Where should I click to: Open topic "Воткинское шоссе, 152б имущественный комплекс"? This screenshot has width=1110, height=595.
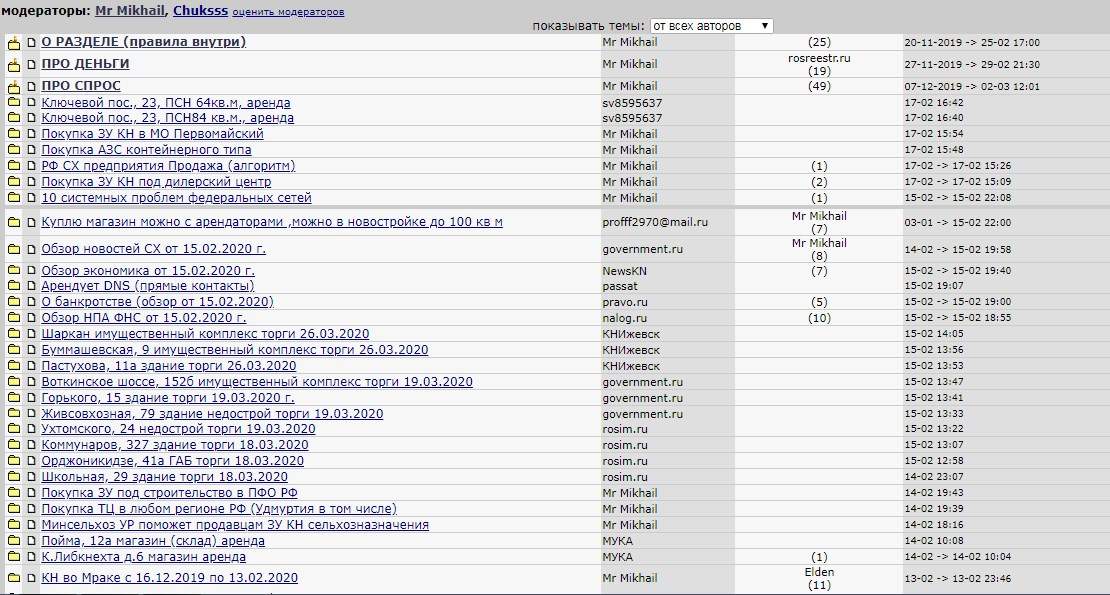(257, 381)
